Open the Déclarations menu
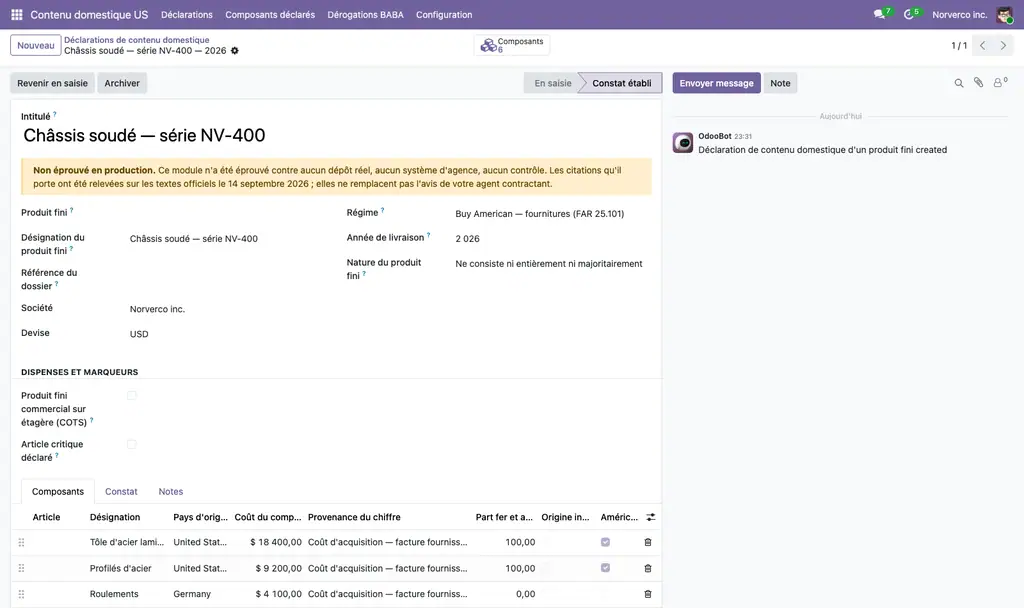The width and height of the screenshot is (1024, 608). pos(187,14)
